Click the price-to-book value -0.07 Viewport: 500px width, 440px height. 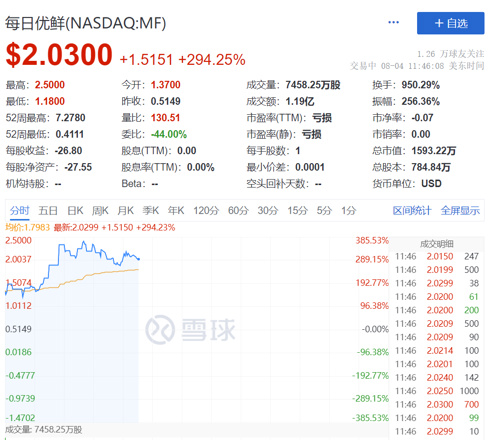click(x=422, y=118)
